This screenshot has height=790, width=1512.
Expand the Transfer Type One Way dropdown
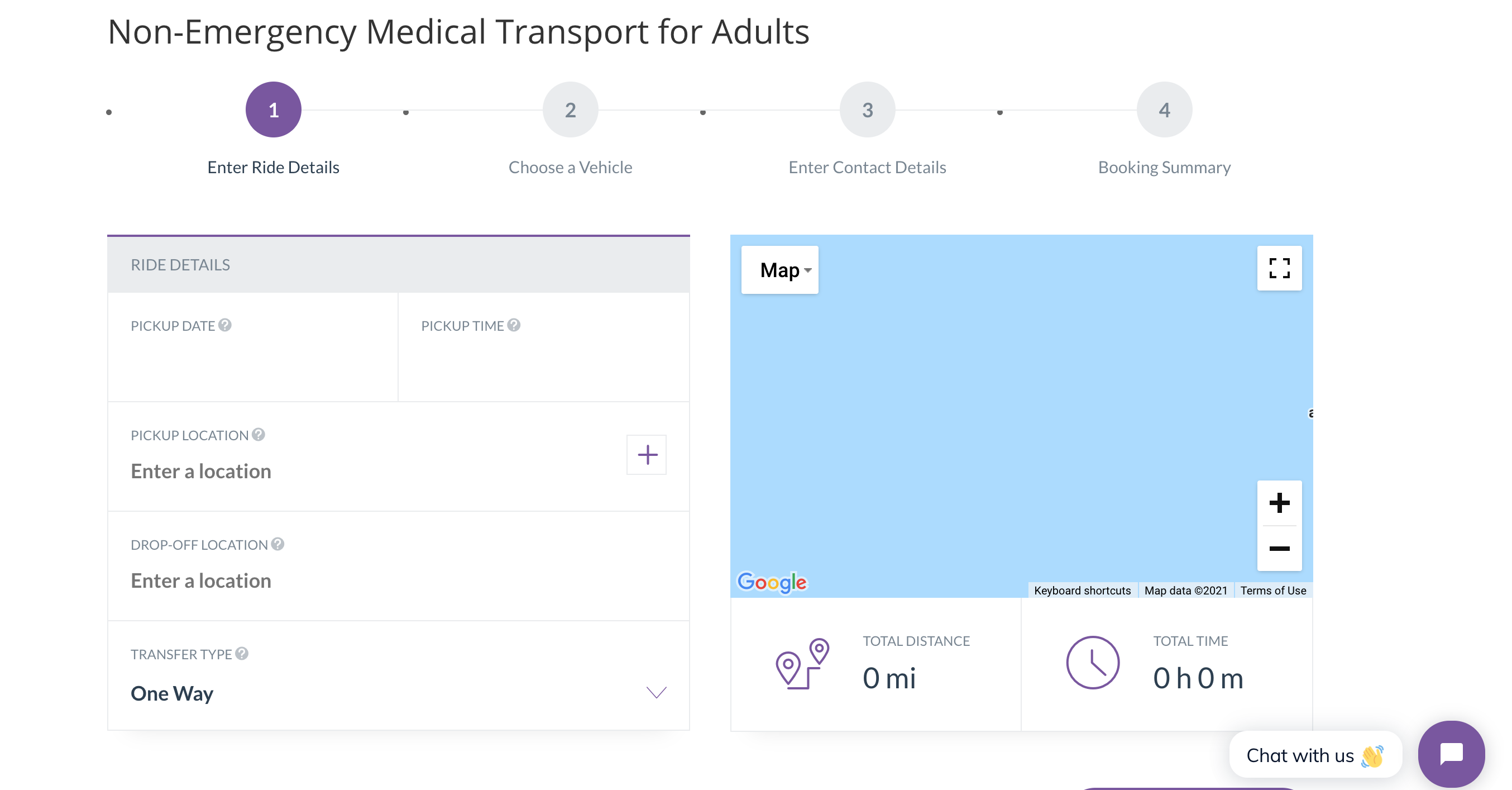398,693
